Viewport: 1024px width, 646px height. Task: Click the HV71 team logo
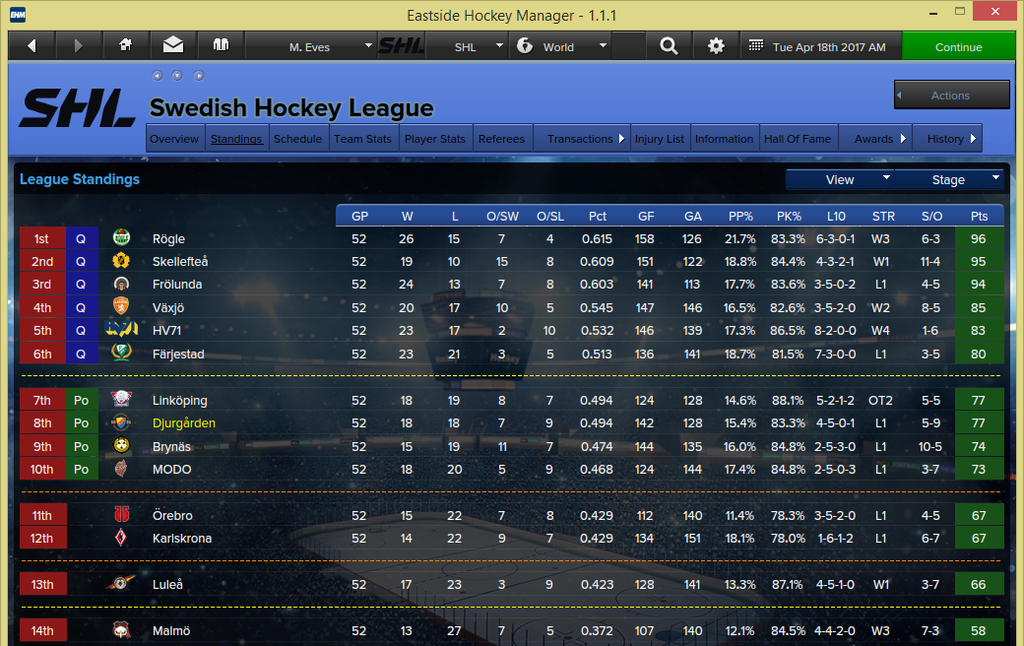click(121, 329)
